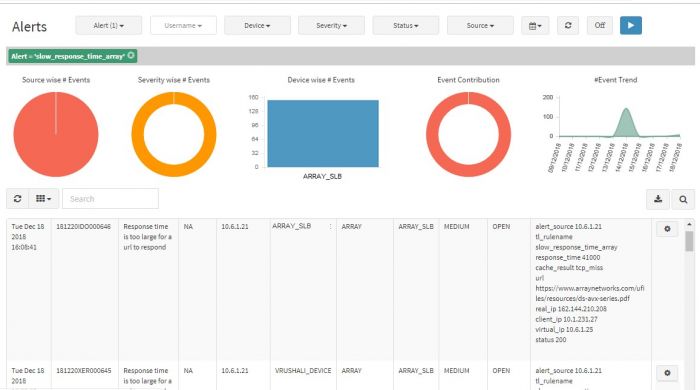700x390 pixels.
Task: Open the calendar date range picker
Action: click(x=535, y=25)
